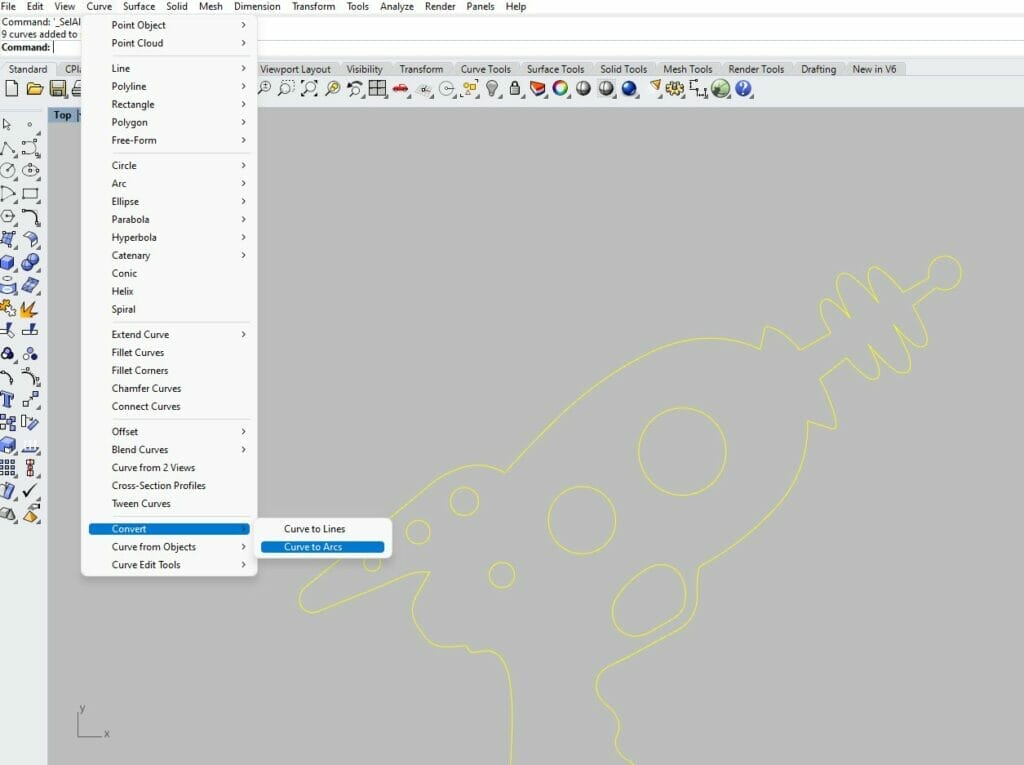Viewport: 1024px width, 765px height.
Task: Select Cross-Section Profiles menu entry
Action: [x=169, y=485]
